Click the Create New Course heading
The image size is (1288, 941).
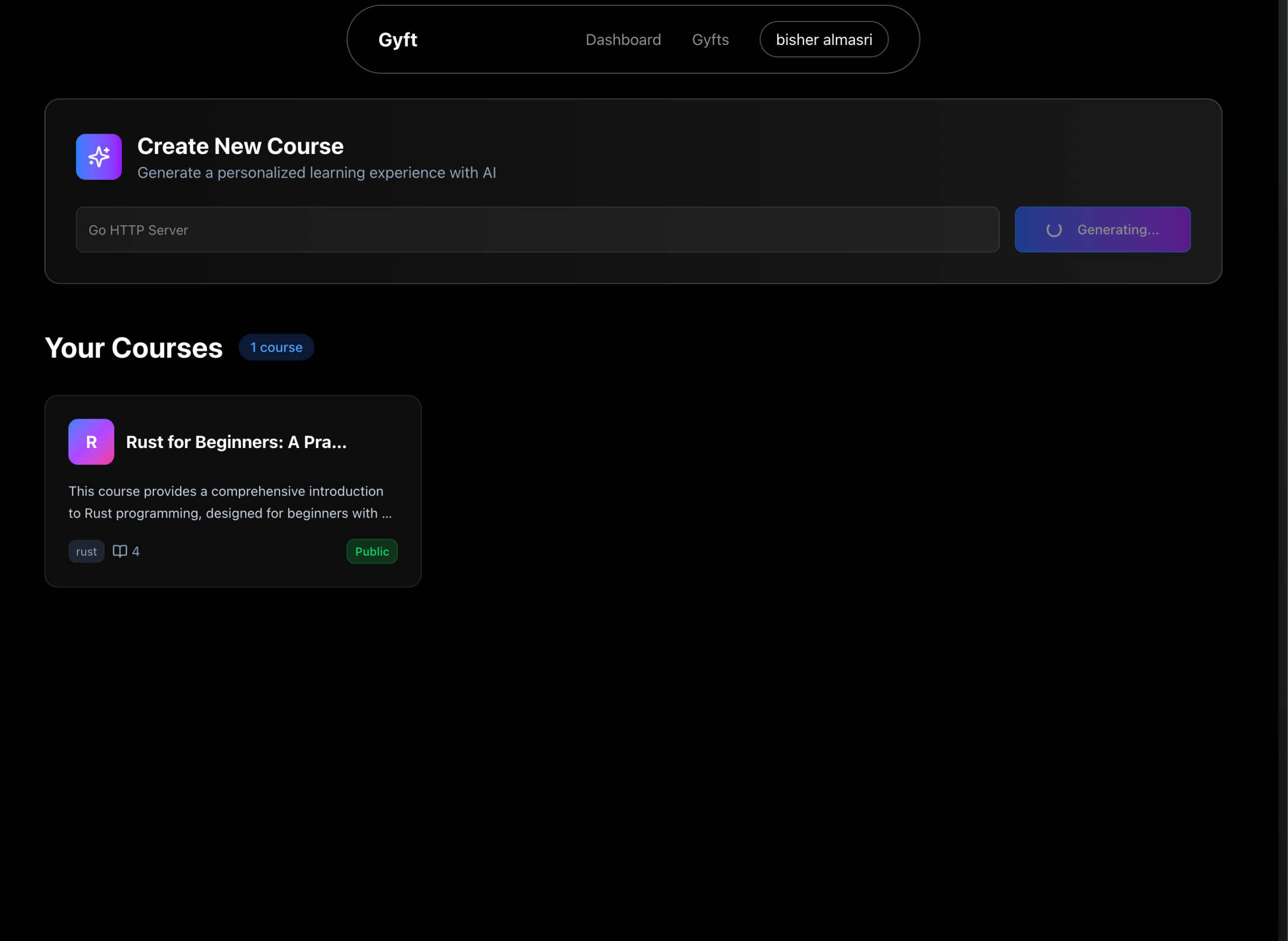click(240, 146)
